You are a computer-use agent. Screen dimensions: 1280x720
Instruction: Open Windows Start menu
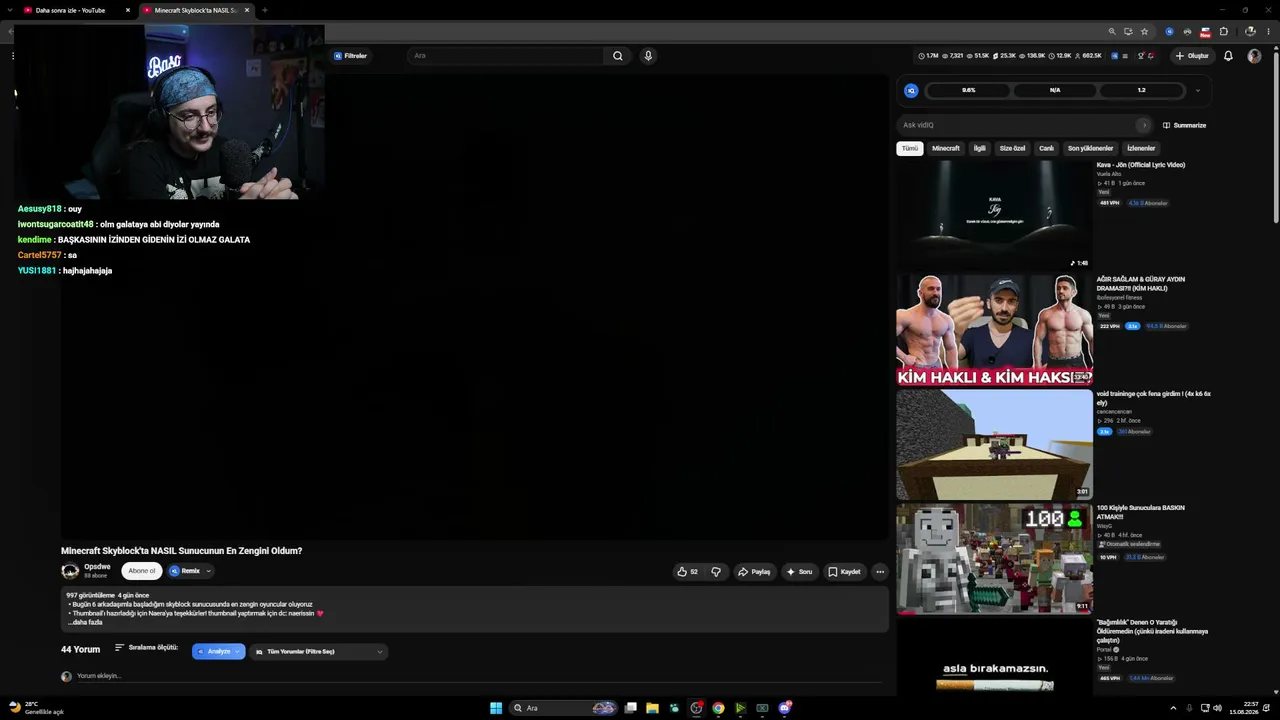point(496,708)
